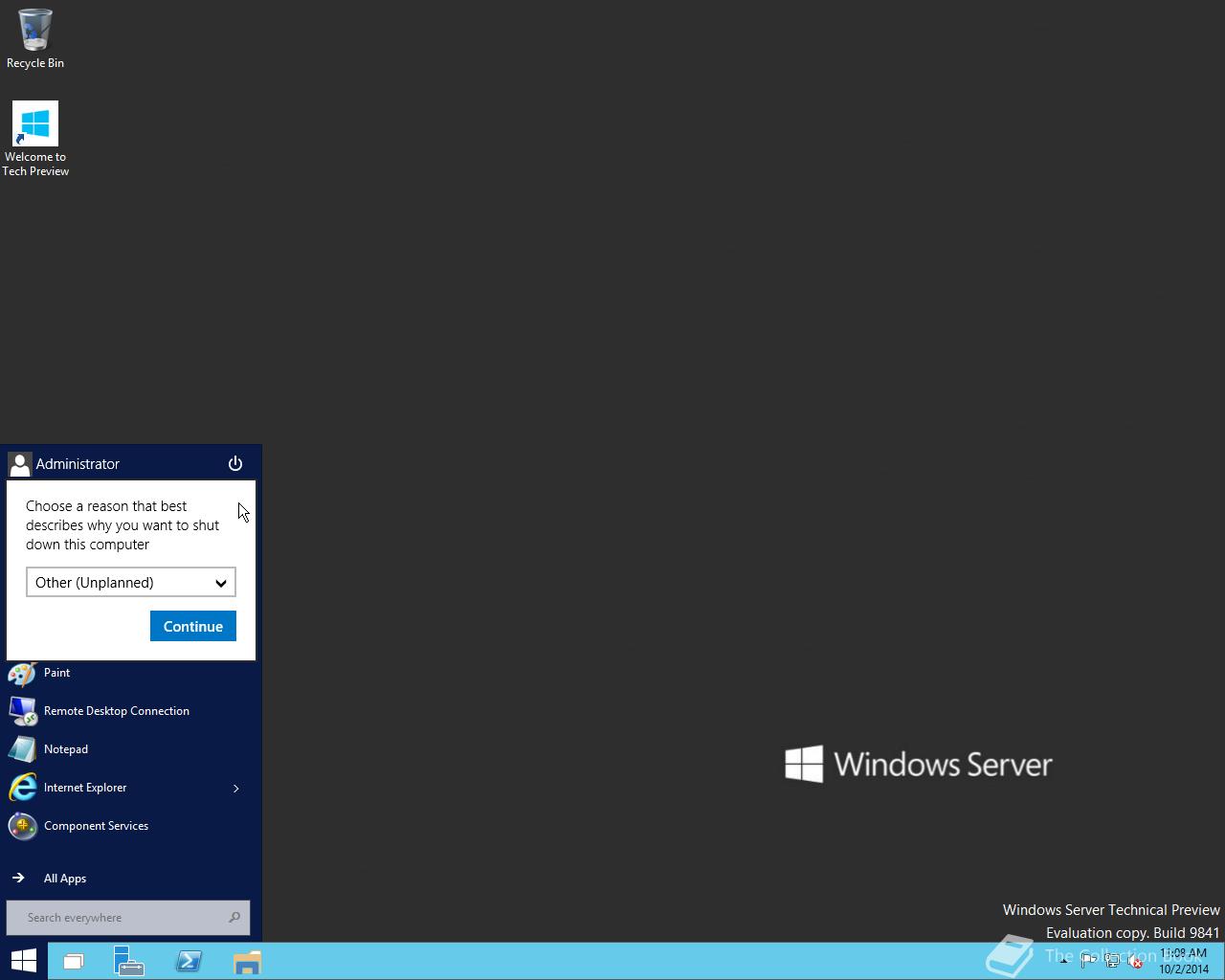The image size is (1225, 980).
Task: Open File Explorer from taskbar
Action: coord(247,961)
